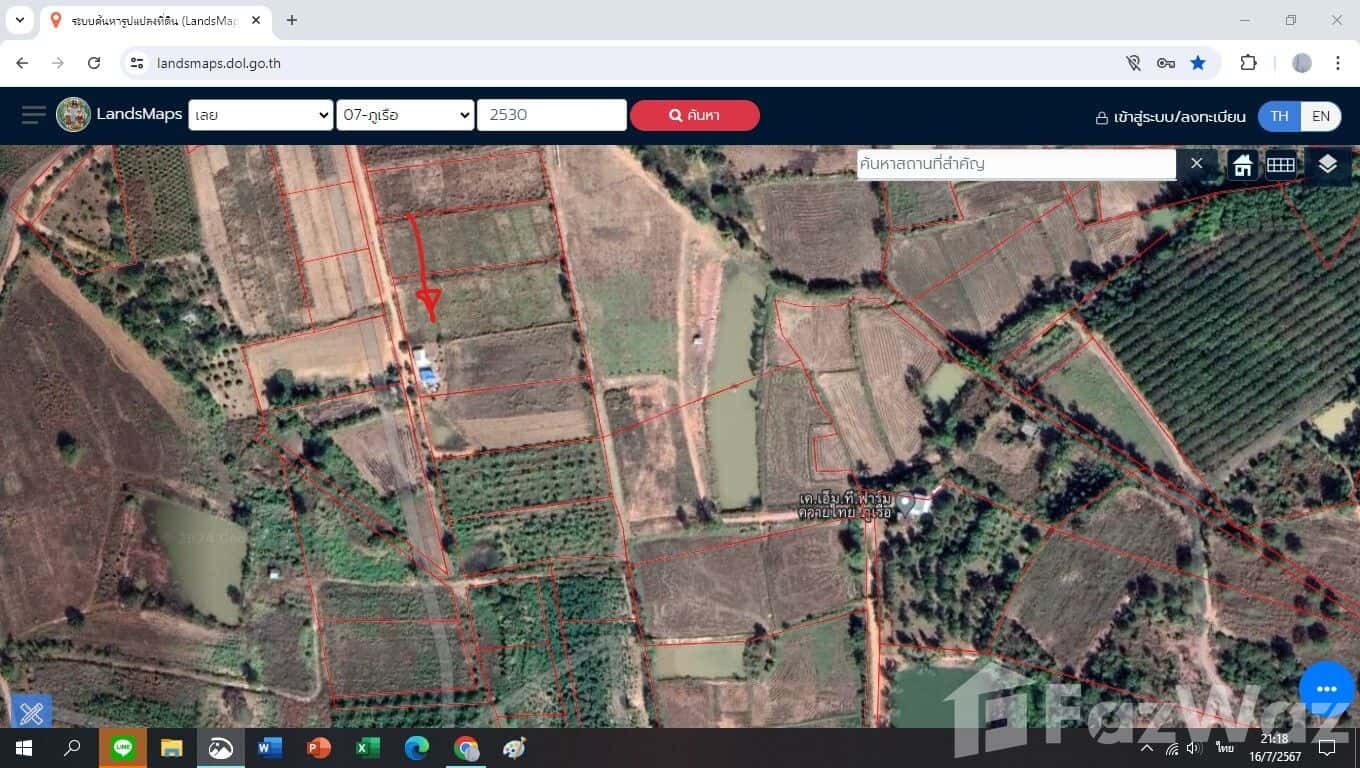Viewport: 1360px width, 768px height.
Task: Open a new browser tab
Action: (292, 20)
